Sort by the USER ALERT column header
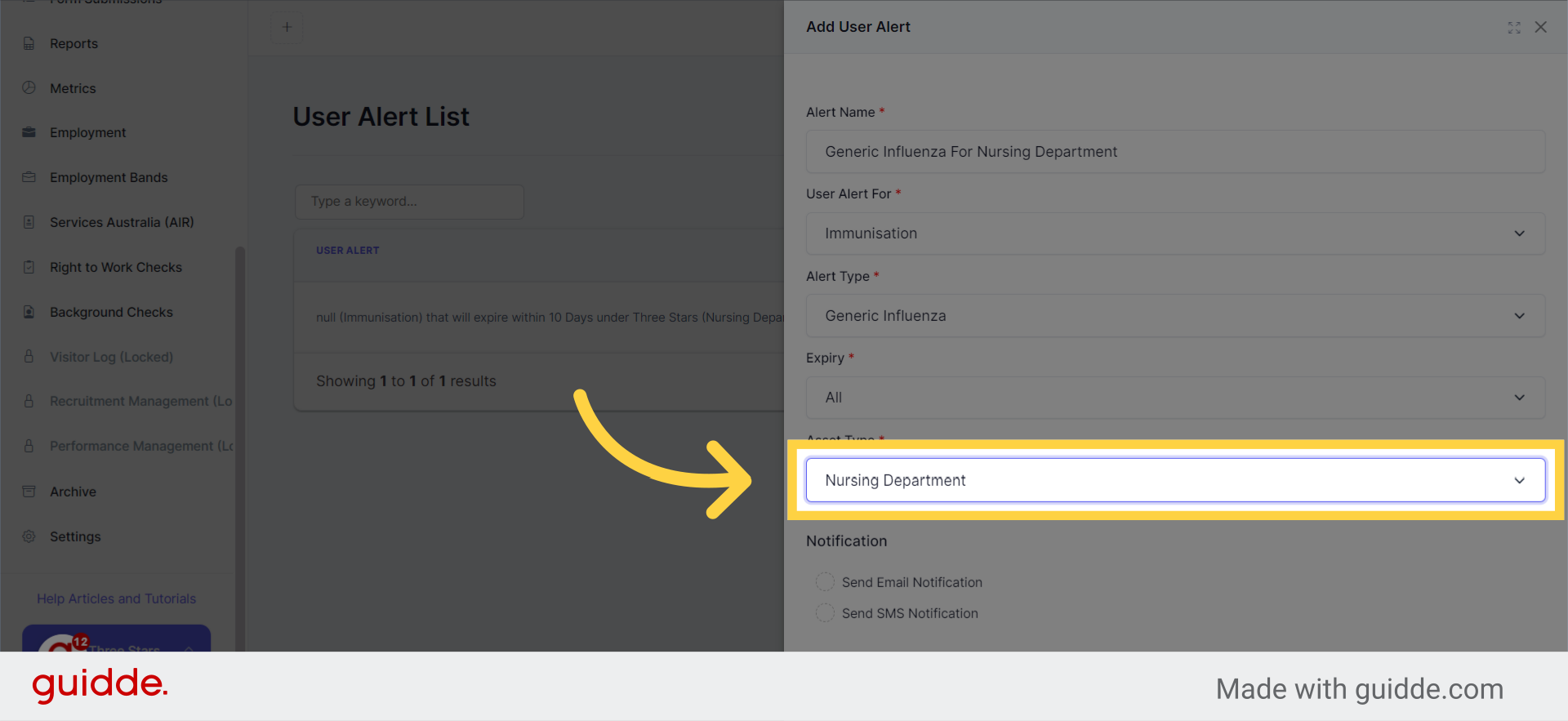 [x=348, y=251]
